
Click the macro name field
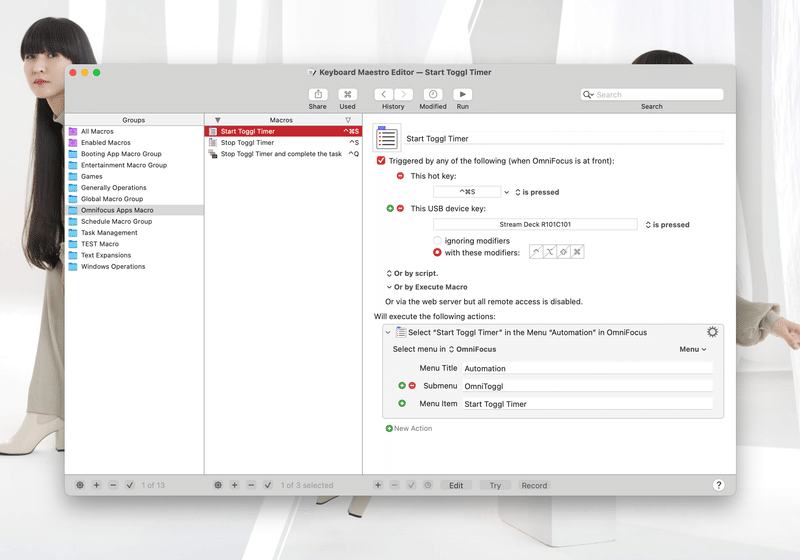pos(564,138)
